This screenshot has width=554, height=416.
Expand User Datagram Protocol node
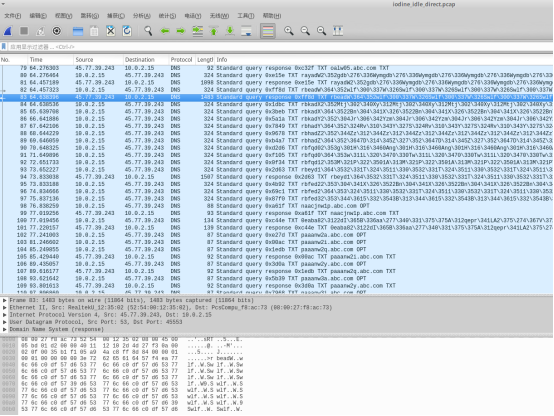5,322
